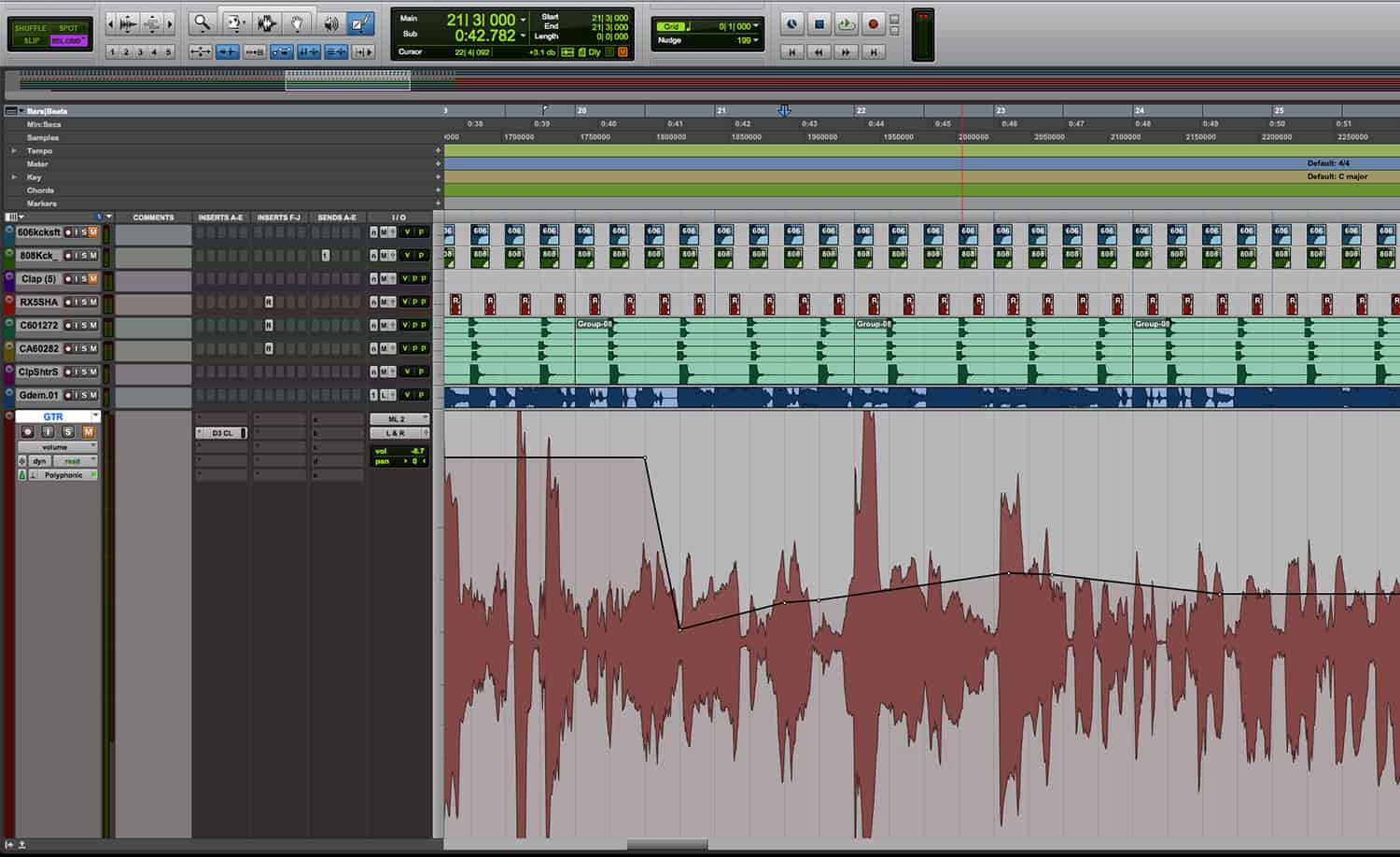The height and width of the screenshot is (857, 1400).
Task: Click the Rewind button
Action: click(819, 52)
